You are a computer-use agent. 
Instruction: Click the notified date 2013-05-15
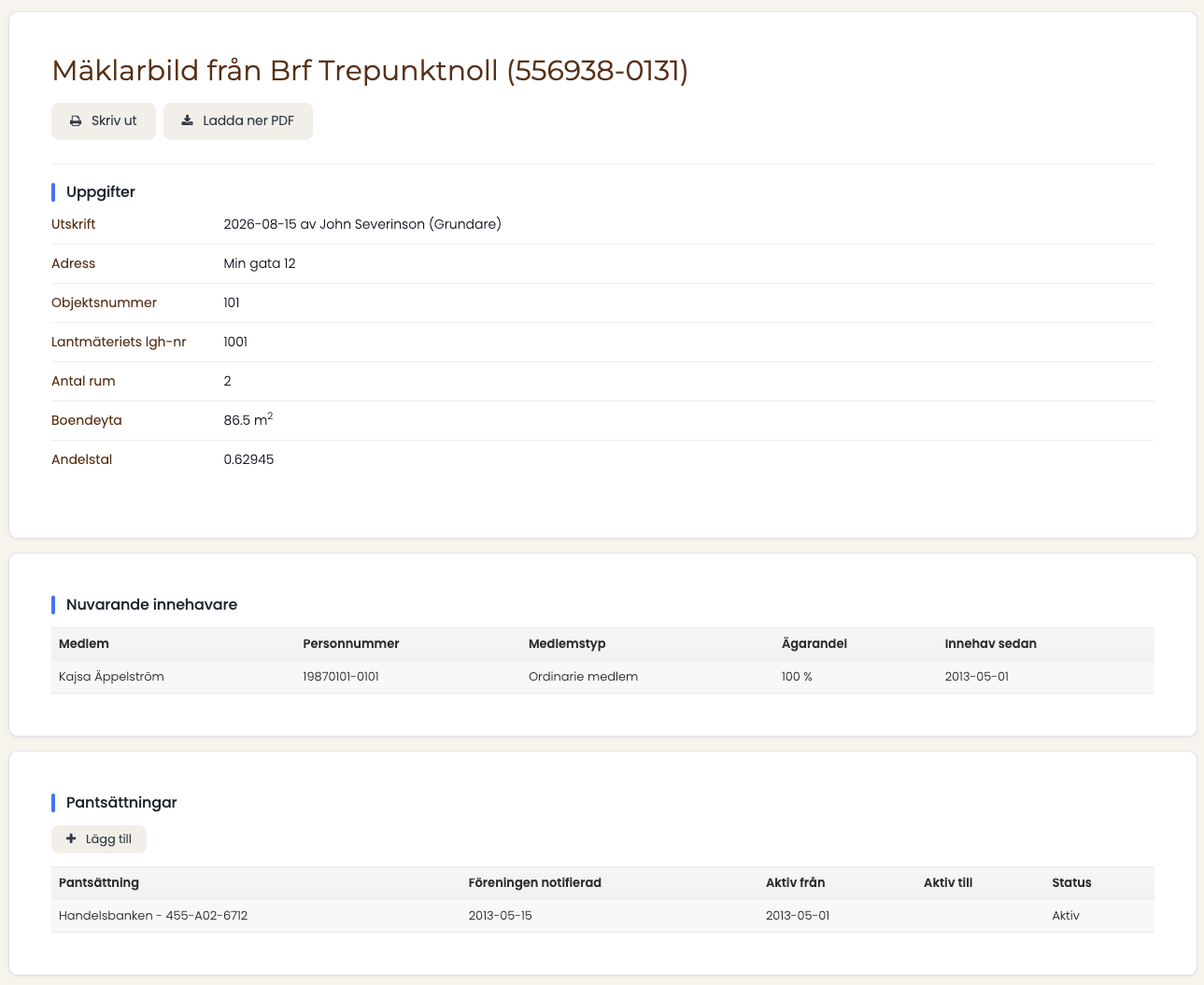tap(501, 916)
